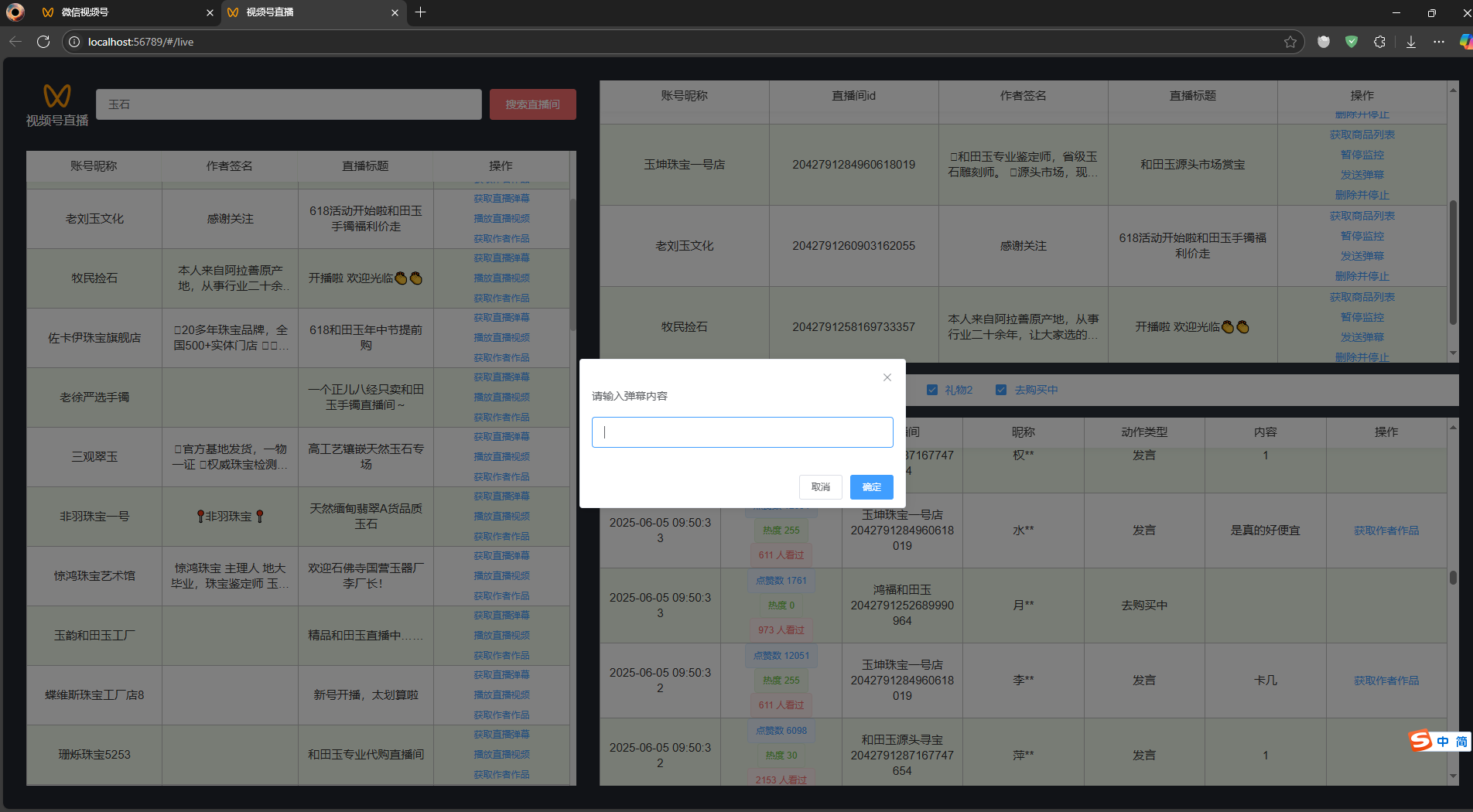This screenshot has width=1473, height=812.
Task: Click 获取作者作品 for 蝶维斯珠宝工厂店8
Action: pos(501,715)
